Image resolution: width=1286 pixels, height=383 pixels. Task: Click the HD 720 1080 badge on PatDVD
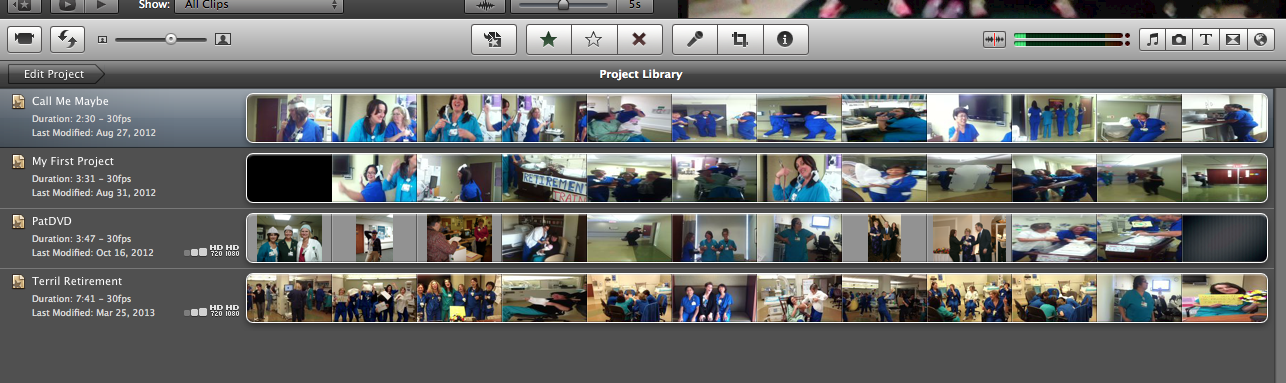pyautogui.click(x=225, y=251)
